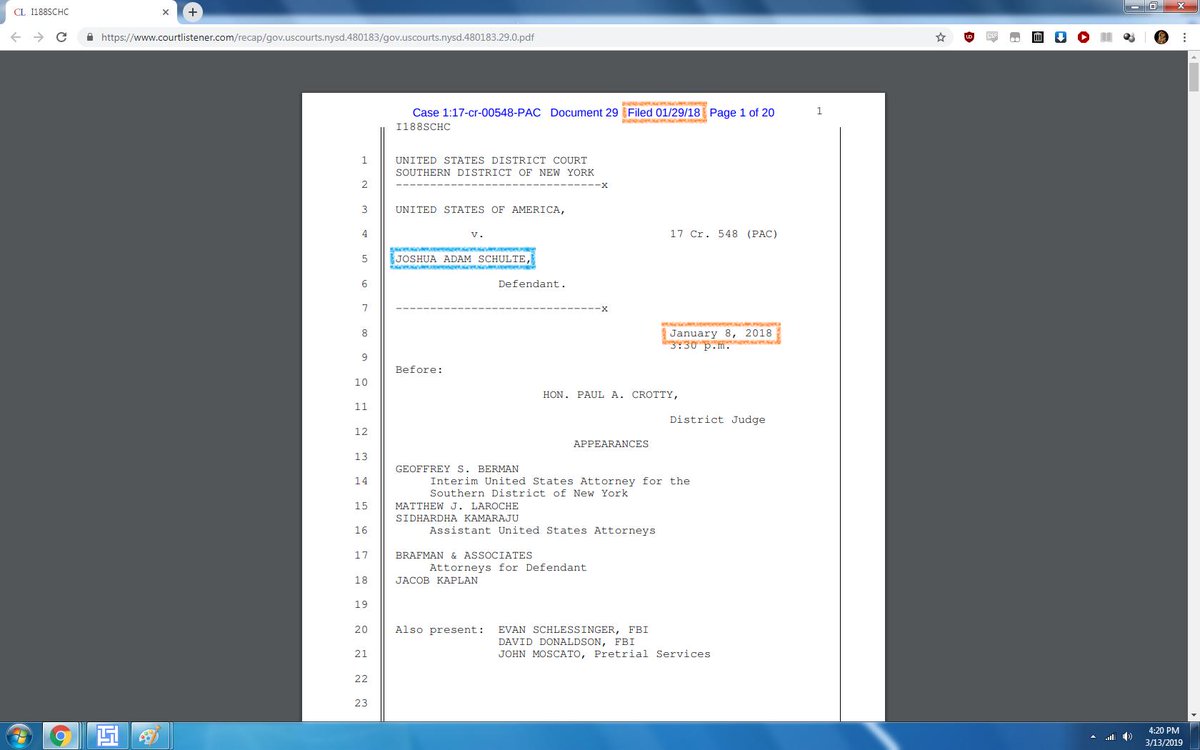Click the '17 Cr. 548 (PAC)' text
The image size is (1200, 750).
coord(724,234)
